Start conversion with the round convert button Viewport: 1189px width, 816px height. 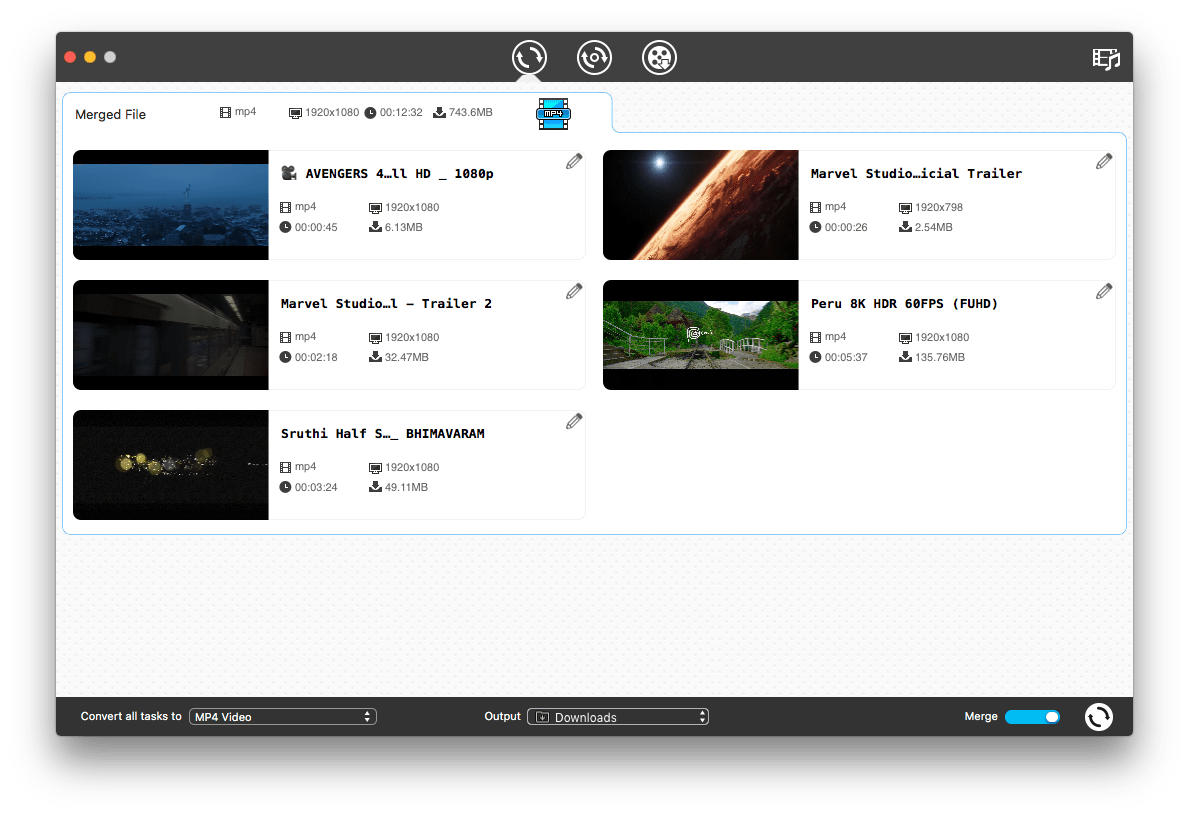[1099, 717]
